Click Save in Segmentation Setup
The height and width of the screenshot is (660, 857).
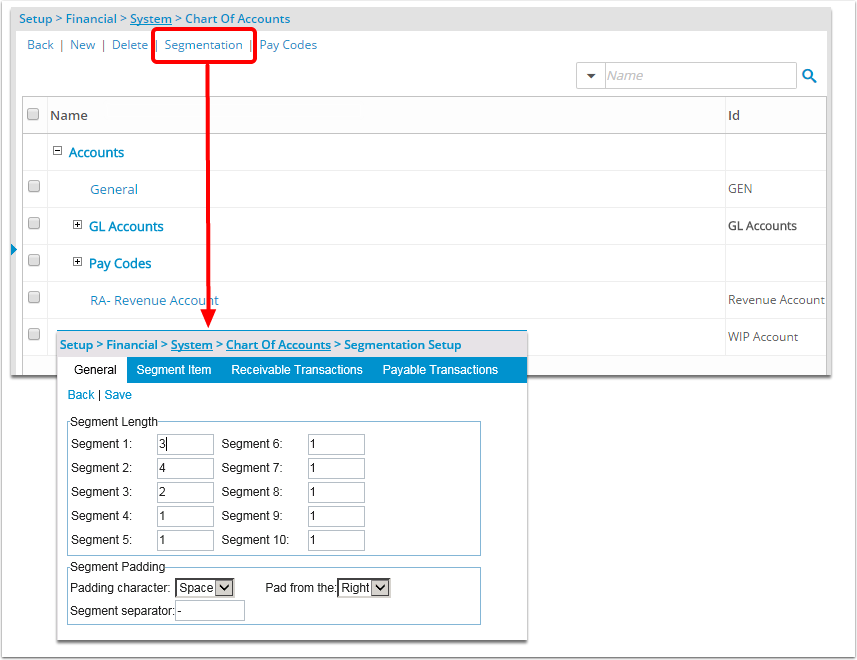pos(118,395)
